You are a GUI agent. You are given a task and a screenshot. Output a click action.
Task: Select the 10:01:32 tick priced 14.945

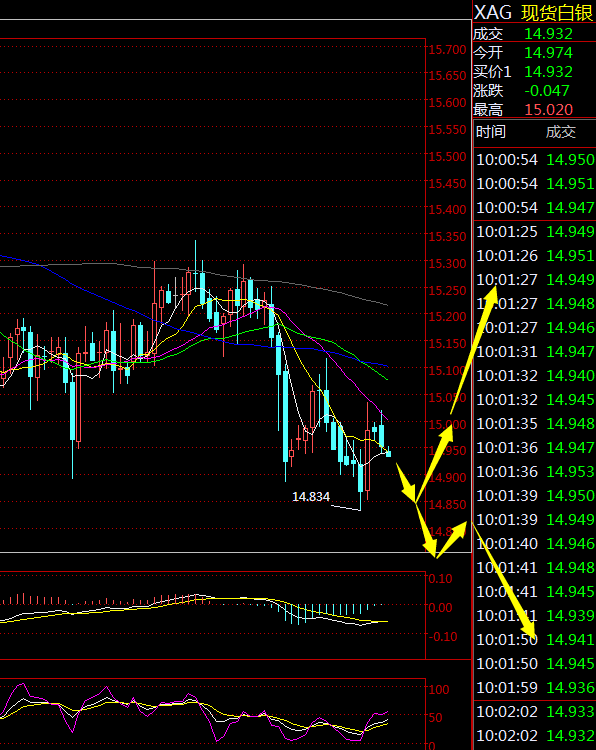(535, 399)
